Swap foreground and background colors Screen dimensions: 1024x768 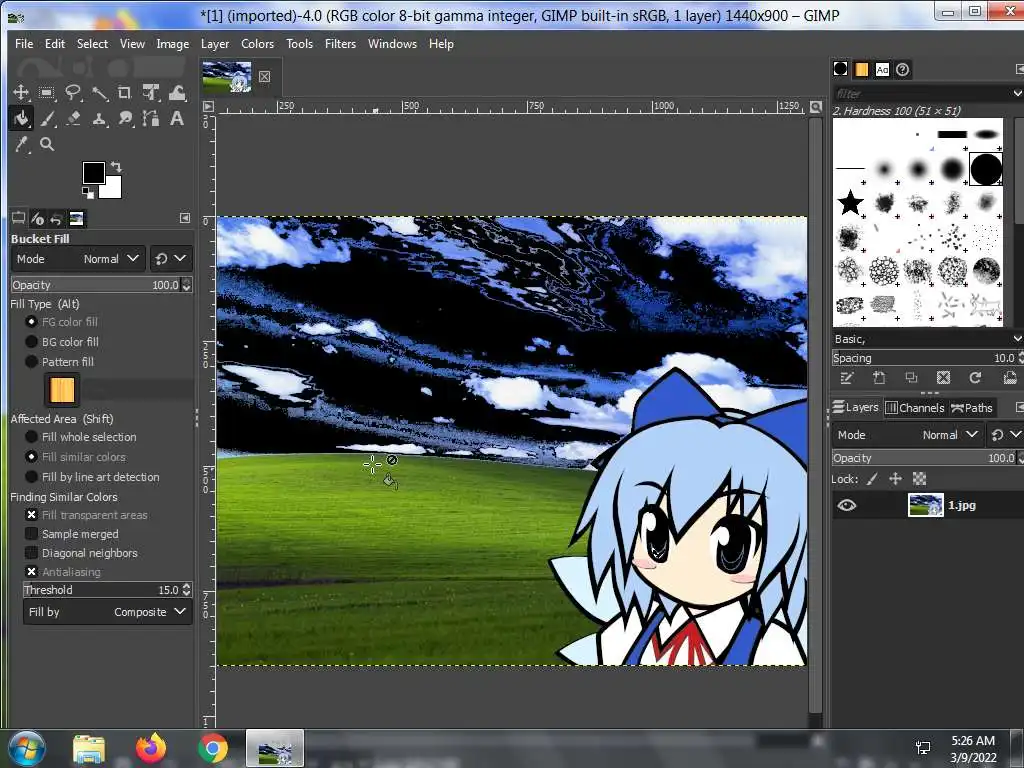pos(116,167)
